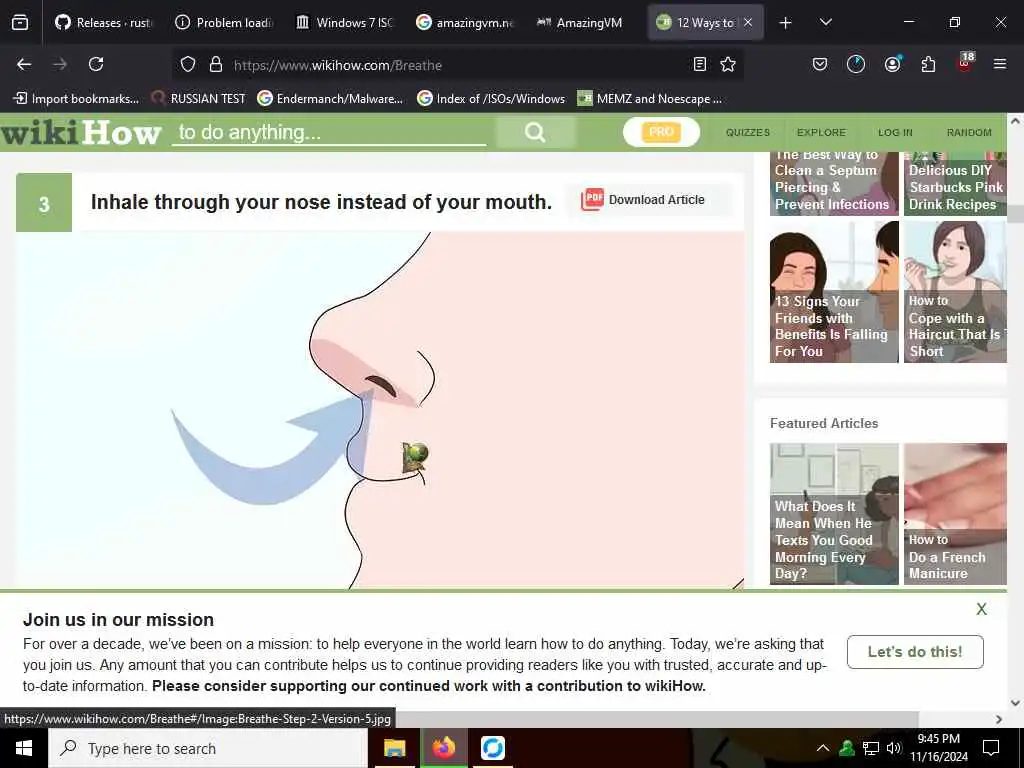Screen dimensions: 1024x768
Task: Open a new tab with plus button
Action: point(786,23)
